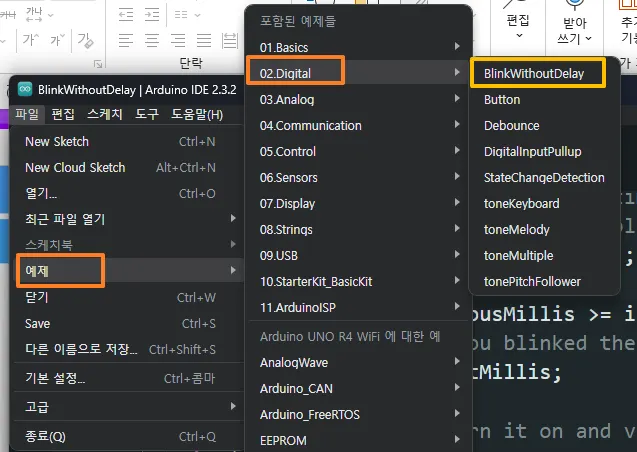Open the BlinkWithoutDelay example

(x=544, y=74)
